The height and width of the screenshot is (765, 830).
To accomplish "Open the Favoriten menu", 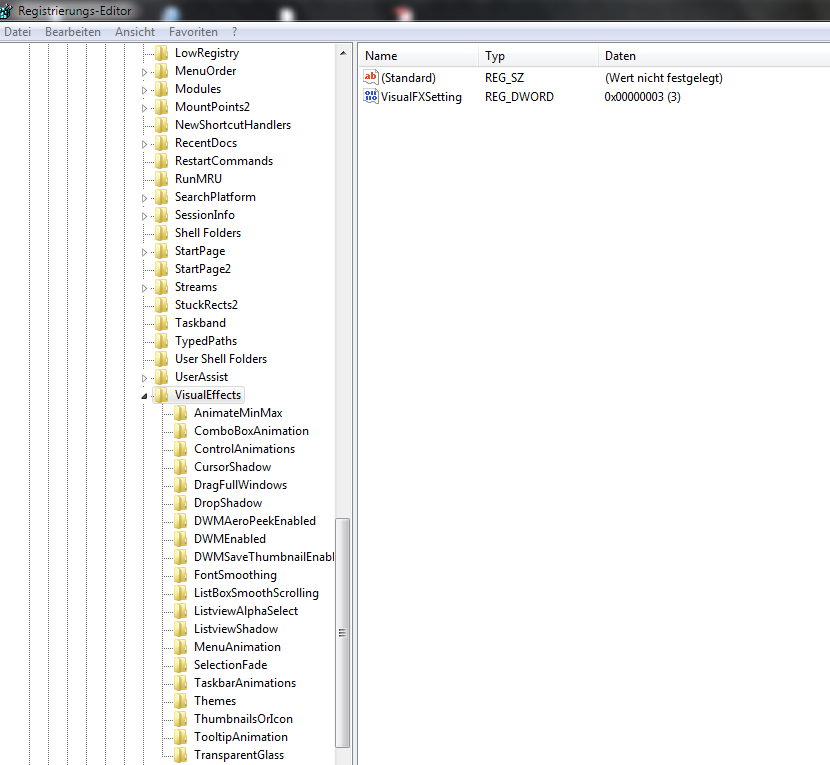I will pyautogui.click(x=193, y=32).
